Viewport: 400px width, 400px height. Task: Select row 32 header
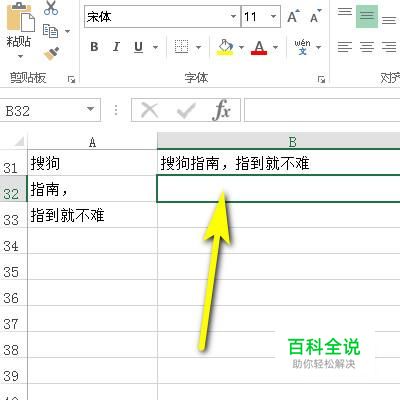pyautogui.click(x=13, y=189)
